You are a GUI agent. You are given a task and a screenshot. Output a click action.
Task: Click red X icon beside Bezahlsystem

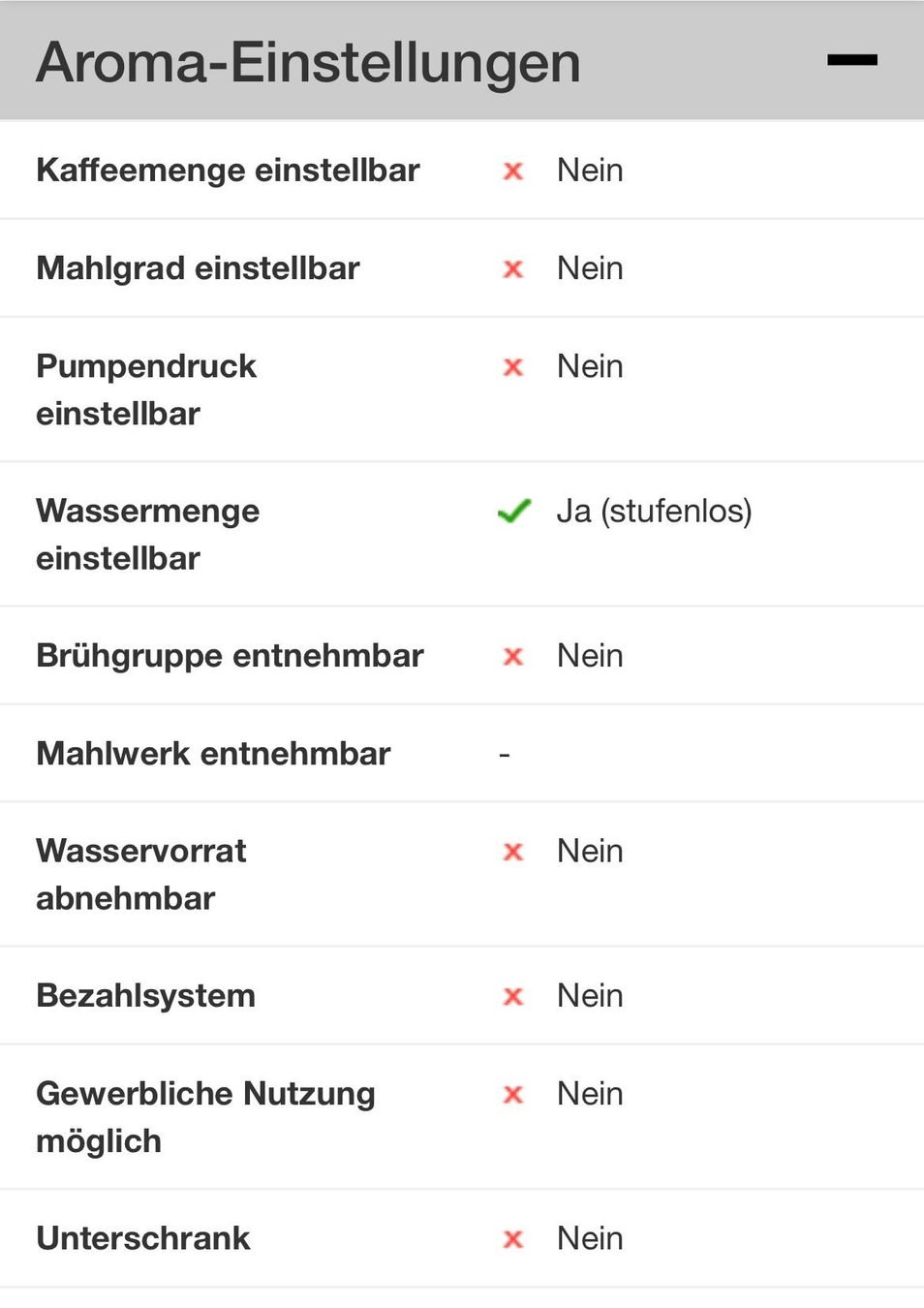tap(513, 996)
